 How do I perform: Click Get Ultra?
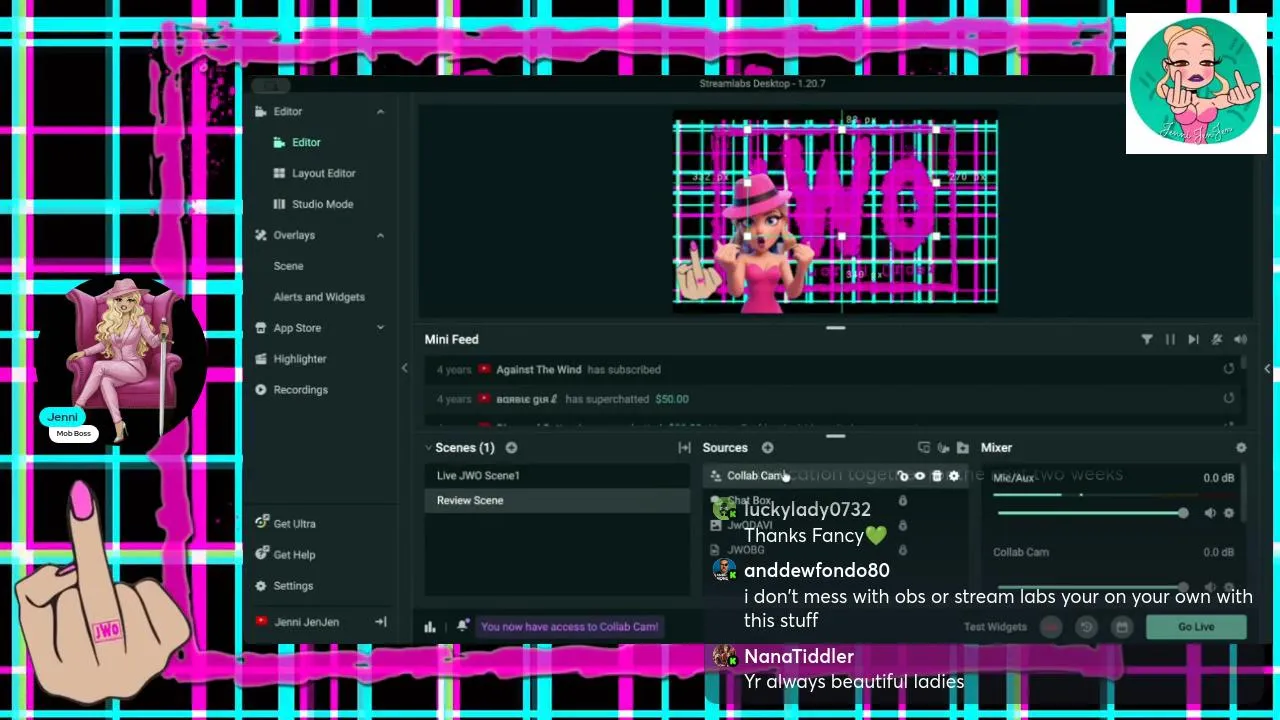click(x=285, y=524)
